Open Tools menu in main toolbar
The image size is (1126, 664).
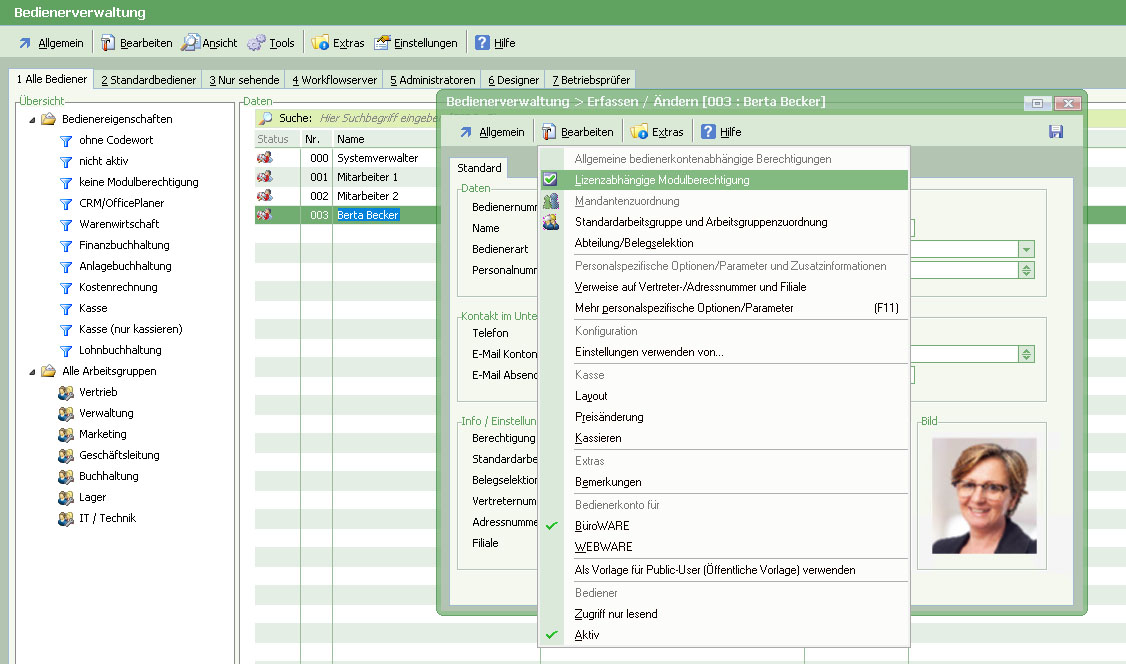click(x=271, y=43)
